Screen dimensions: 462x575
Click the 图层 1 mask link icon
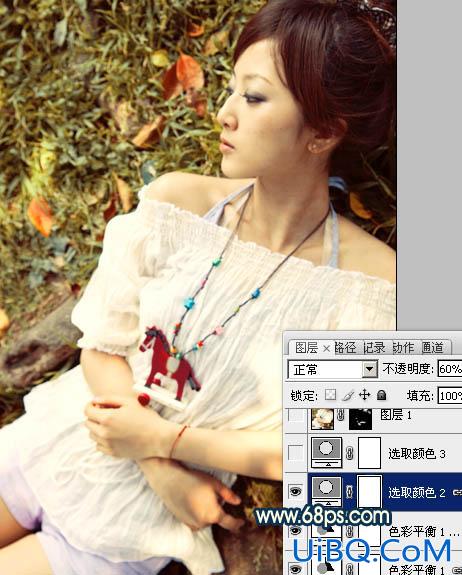pyautogui.click(x=341, y=415)
